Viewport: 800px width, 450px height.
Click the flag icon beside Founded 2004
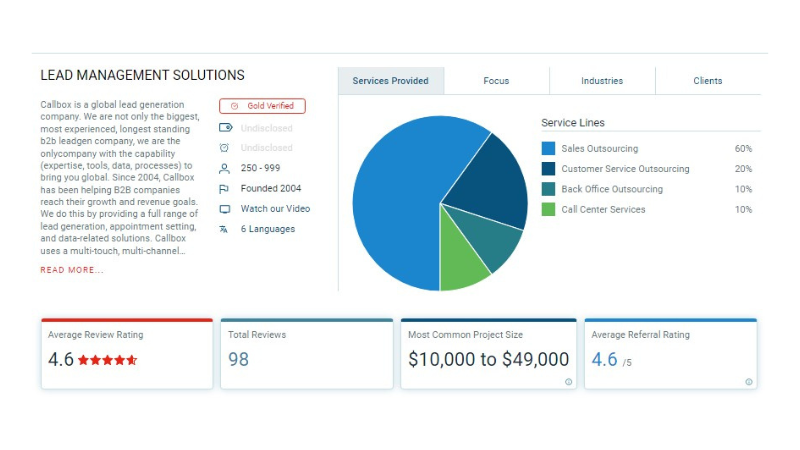point(223,189)
